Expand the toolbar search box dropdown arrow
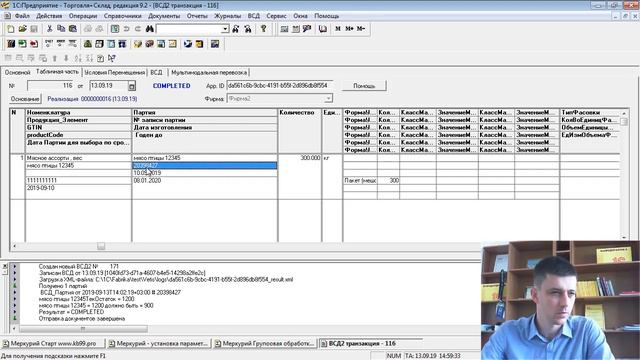The height and width of the screenshot is (360, 640). pyautogui.click(x=225, y=29)
